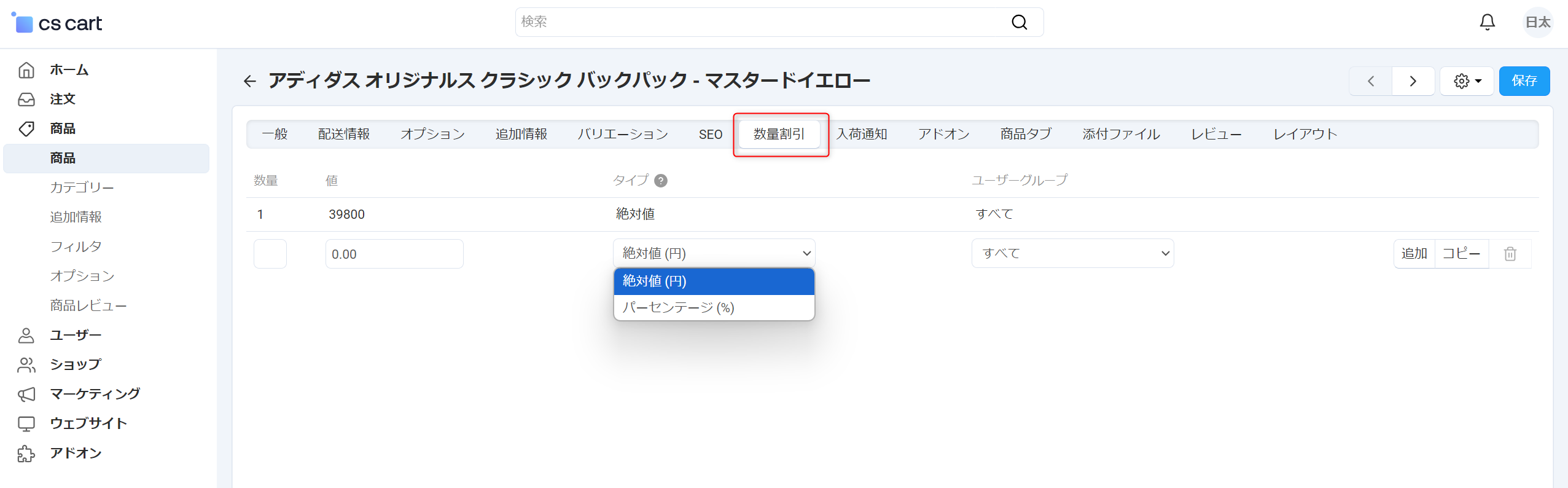Click the help icon next to タイプ
The image size is (1568, 488).
[x=661, y=181]
